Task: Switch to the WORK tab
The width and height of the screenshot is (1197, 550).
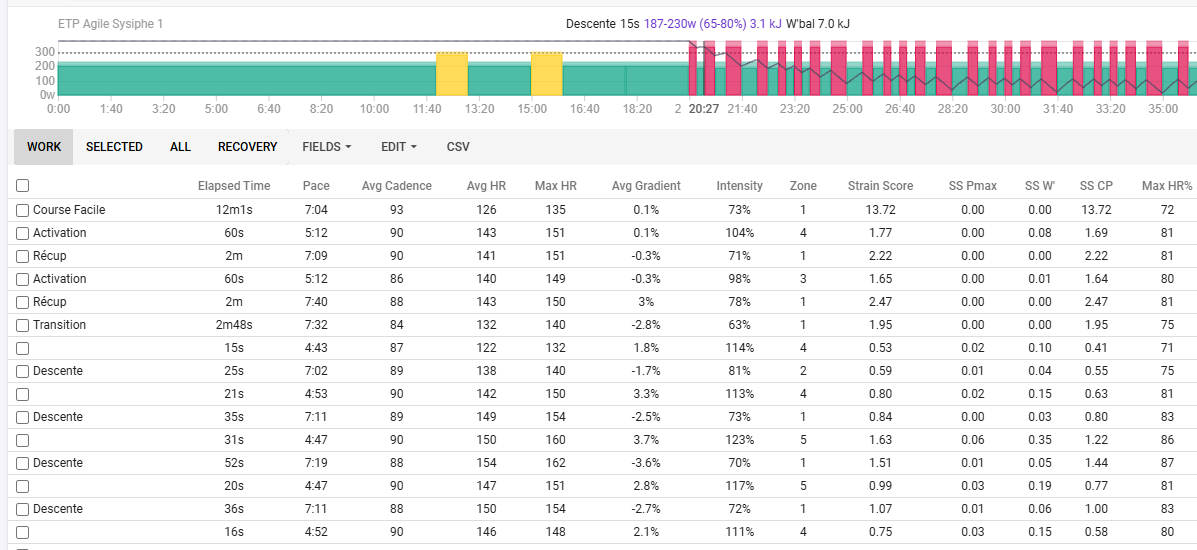Action: [43, 147]
